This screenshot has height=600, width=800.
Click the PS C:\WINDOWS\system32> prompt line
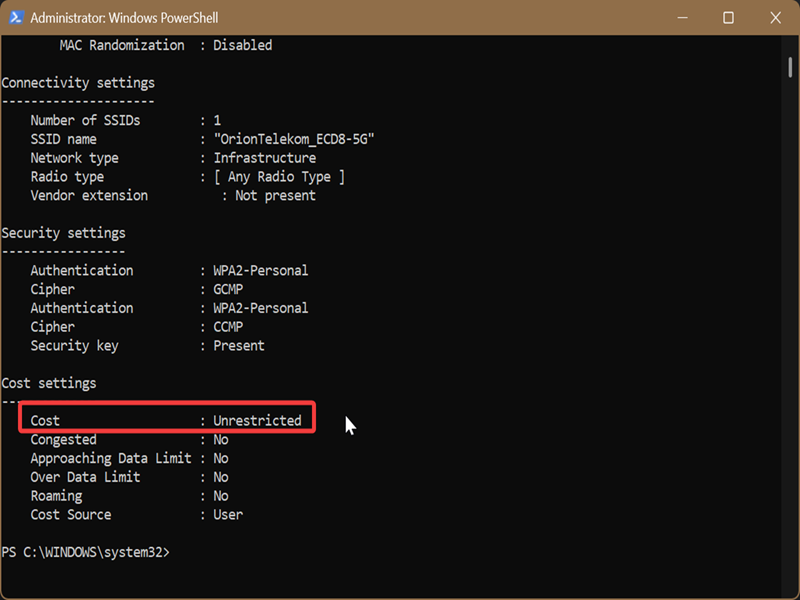pos(86,552)
